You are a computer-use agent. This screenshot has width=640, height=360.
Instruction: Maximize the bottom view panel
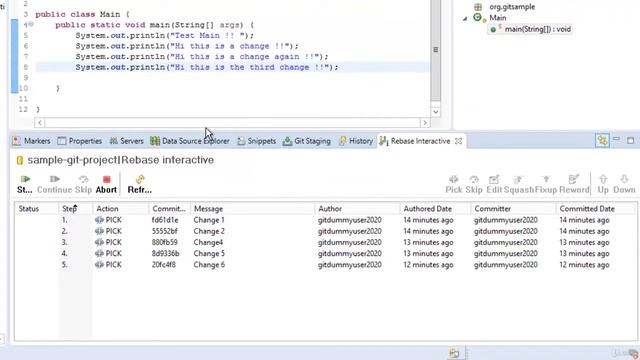(x=631, y=140)
